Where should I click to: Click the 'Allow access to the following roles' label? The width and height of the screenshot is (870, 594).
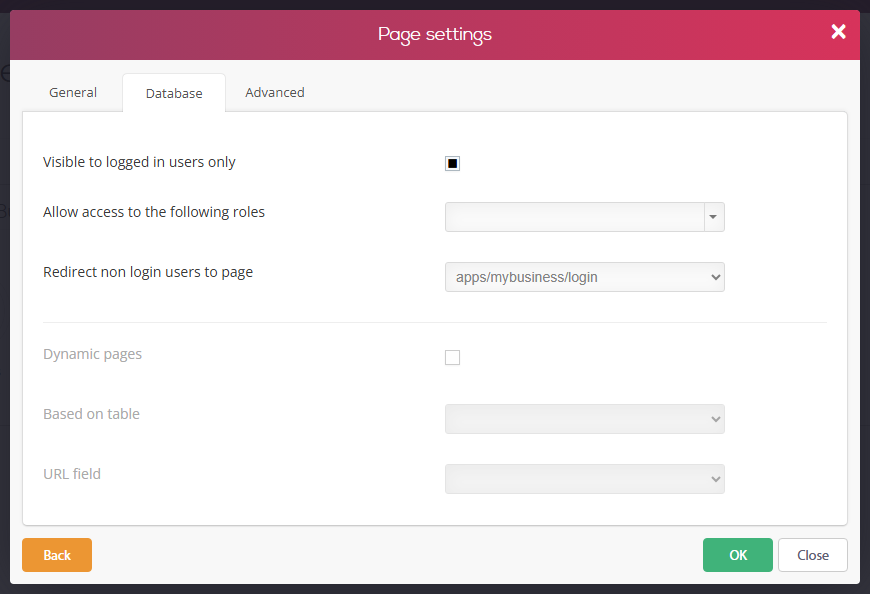pos(154,212)
